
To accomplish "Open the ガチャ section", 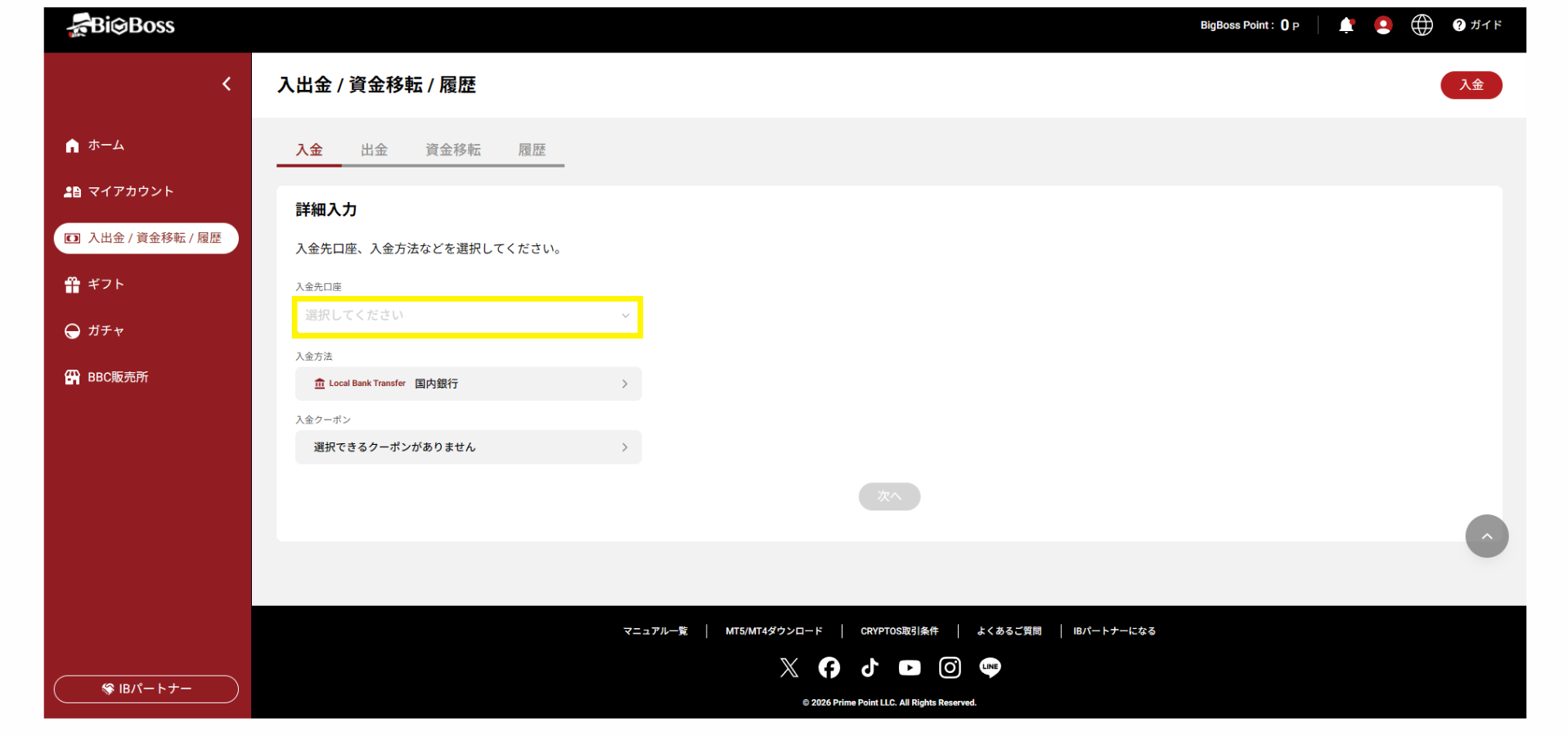I will 106,330.
